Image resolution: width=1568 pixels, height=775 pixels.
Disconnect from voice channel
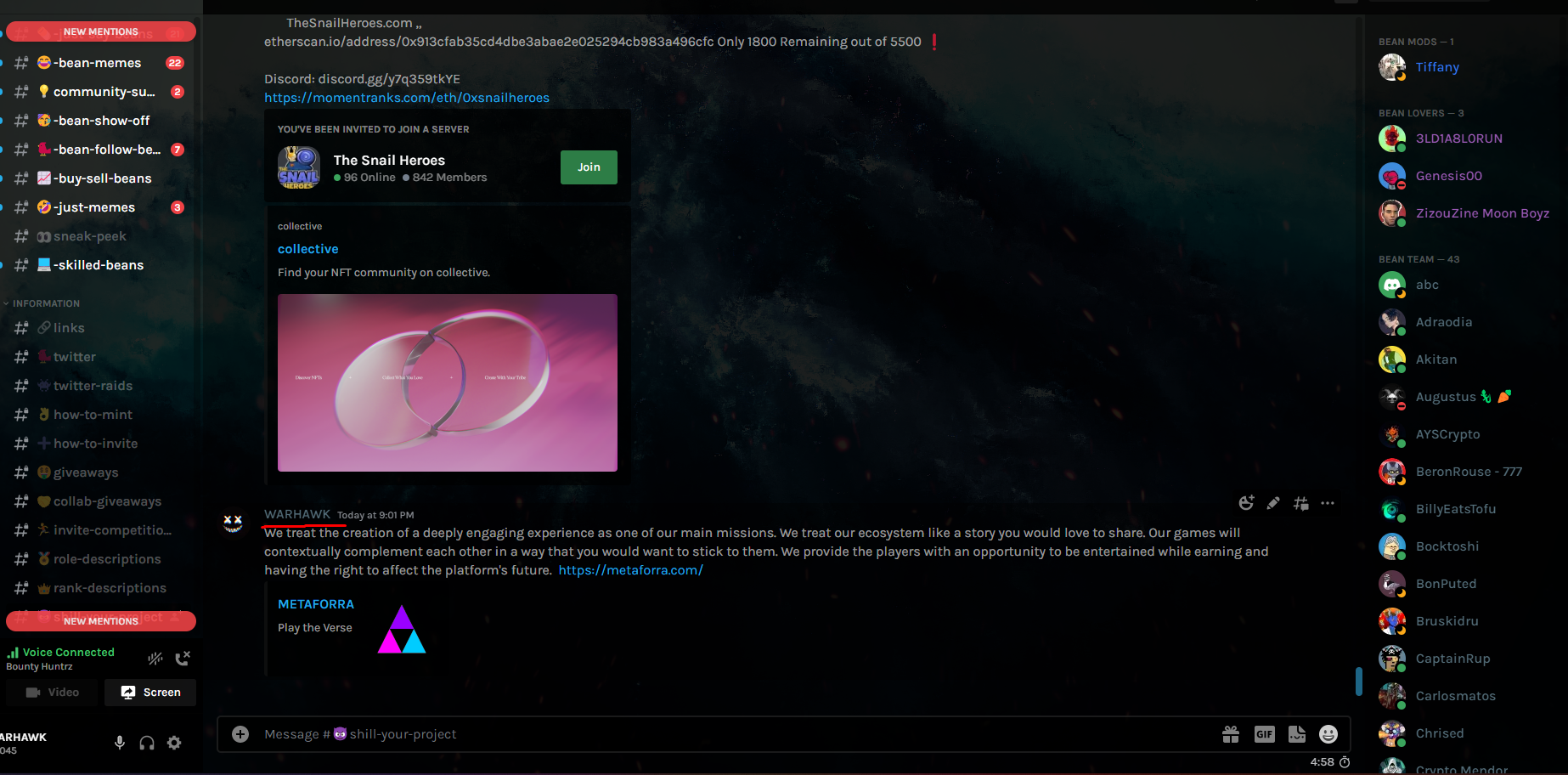(183, 659)
